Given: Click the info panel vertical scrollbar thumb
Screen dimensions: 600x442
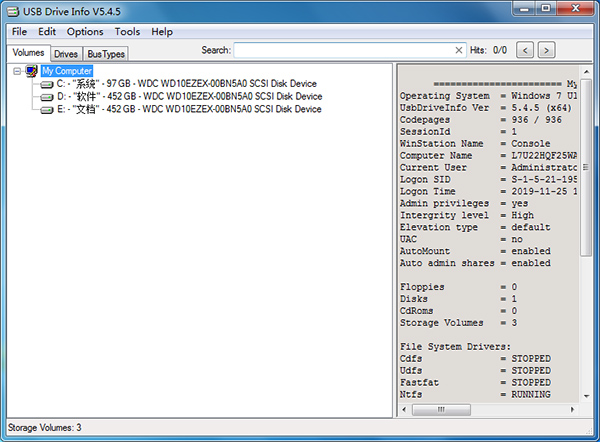Looking at the screenshot, I should click(x=586, y=167).
